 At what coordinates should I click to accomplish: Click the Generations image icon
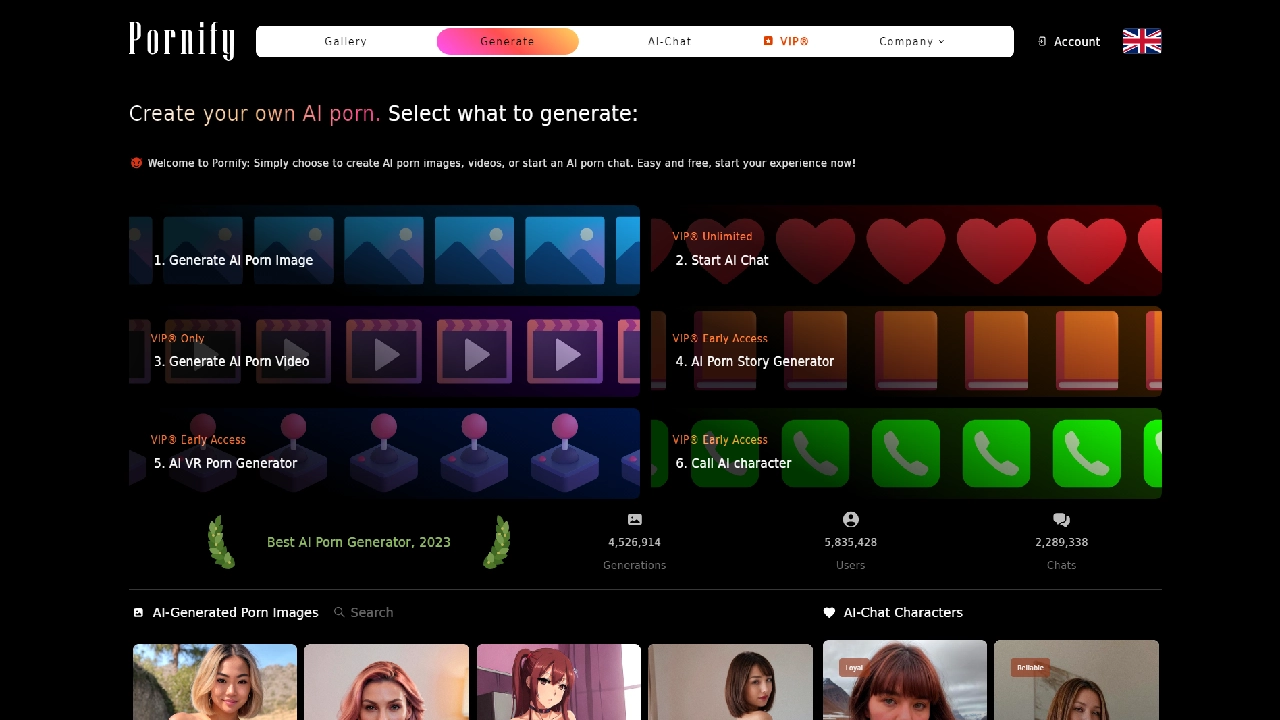coord(634,520)
